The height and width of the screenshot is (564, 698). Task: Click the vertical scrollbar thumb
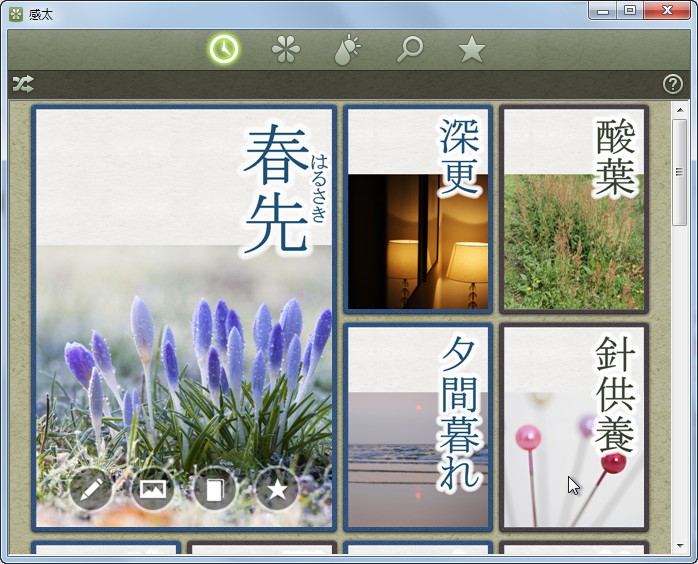(x=680, y=172)
